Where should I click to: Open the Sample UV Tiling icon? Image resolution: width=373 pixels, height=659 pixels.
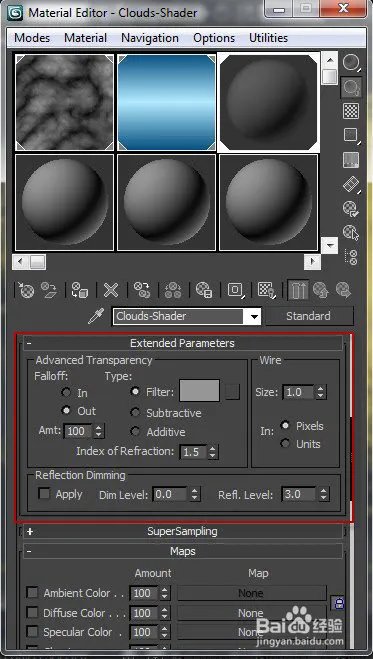(351, 135)
